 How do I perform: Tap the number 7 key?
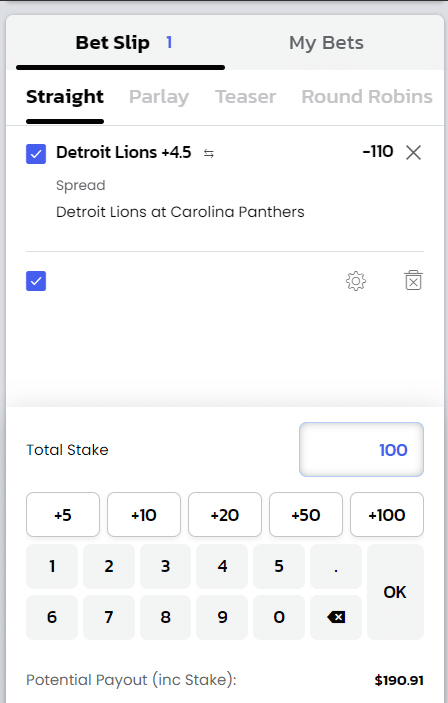click(109, 617)
